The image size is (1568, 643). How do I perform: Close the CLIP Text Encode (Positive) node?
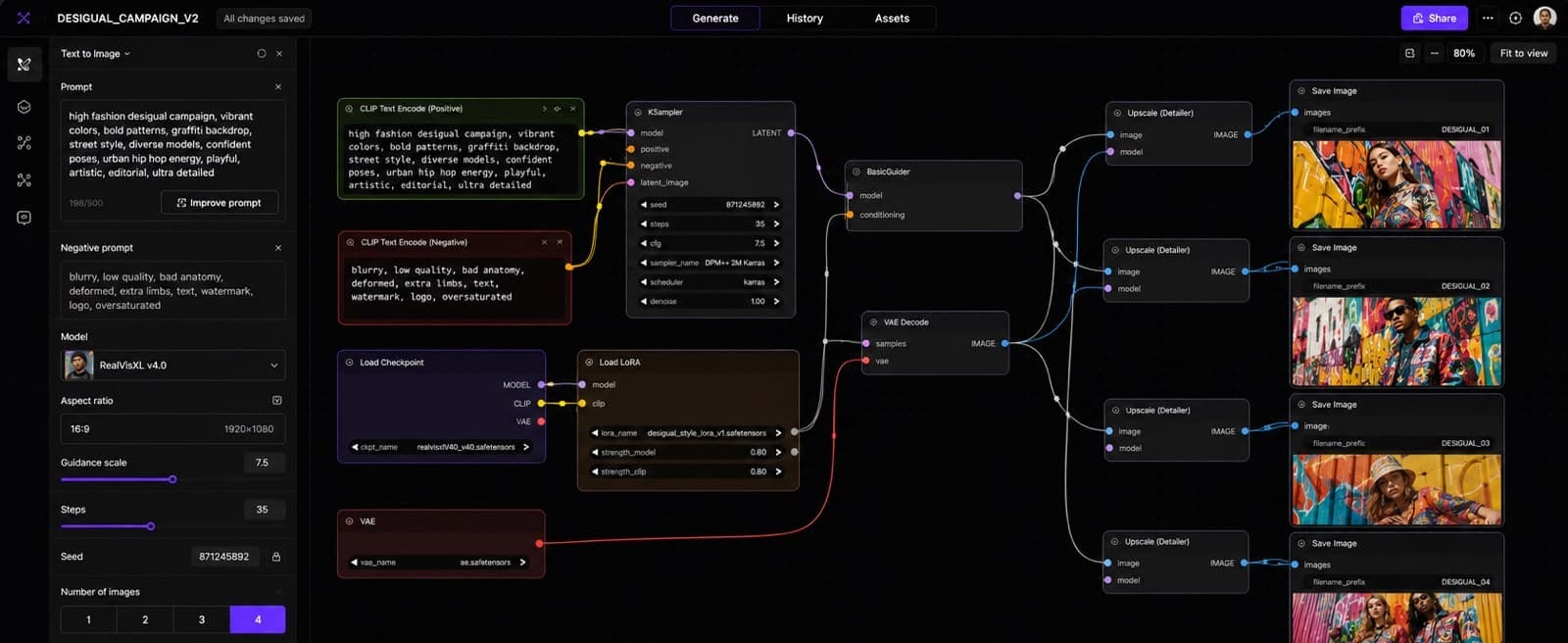(573, 109)
